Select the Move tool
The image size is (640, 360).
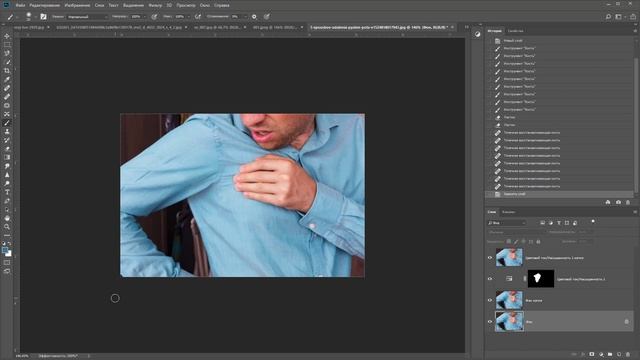tap(7, 36)
